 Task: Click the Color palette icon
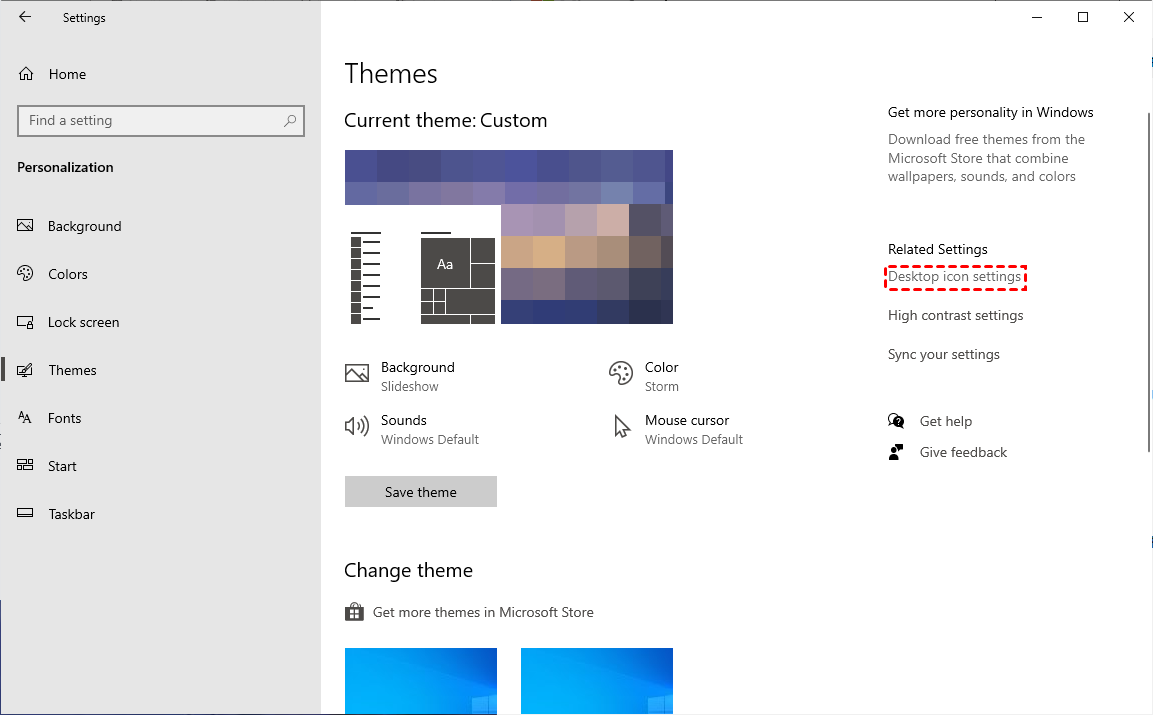click(621, 374)
